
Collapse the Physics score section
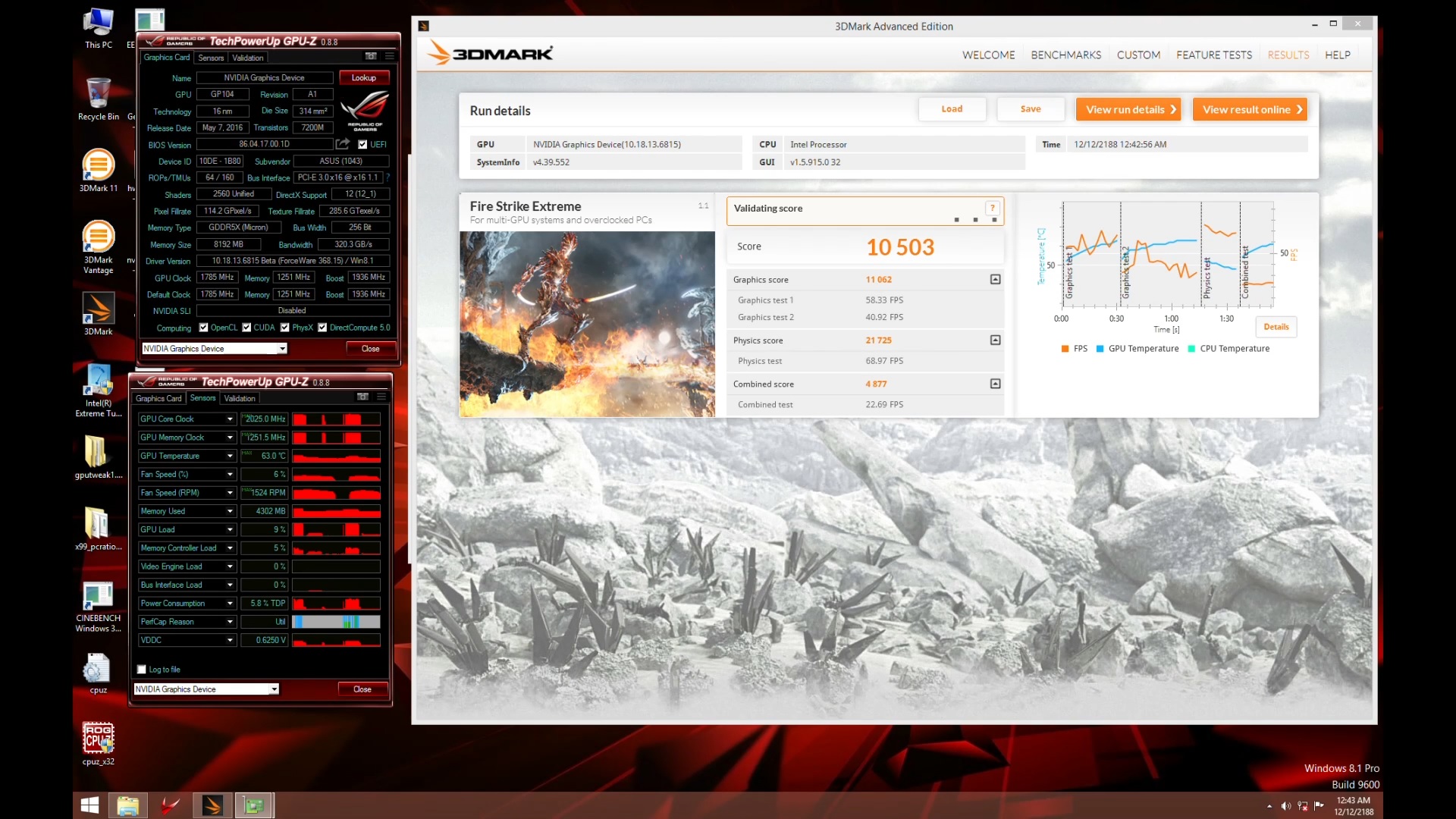click(x=995, y=340)
